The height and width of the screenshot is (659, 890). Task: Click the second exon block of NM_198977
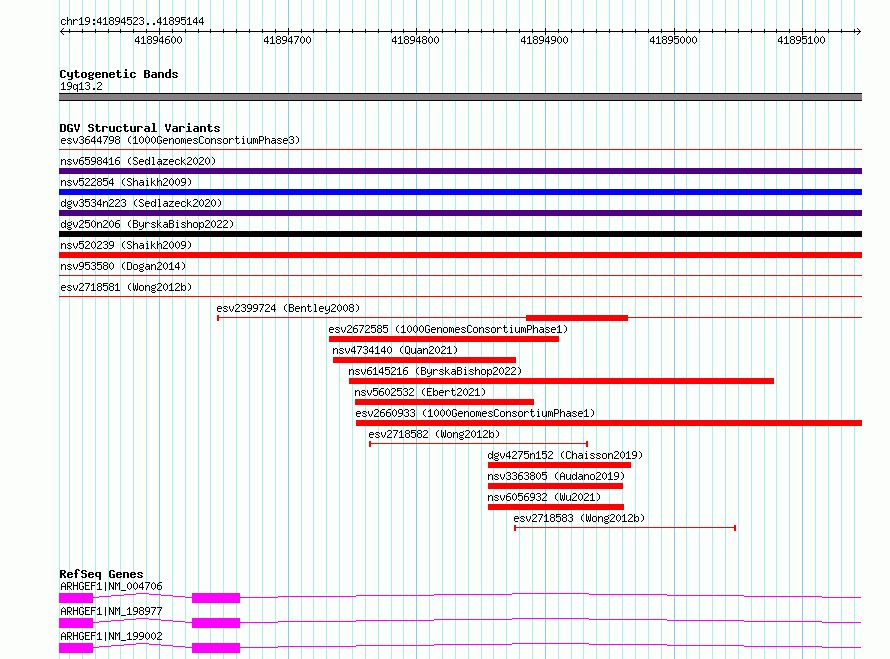[216, 623]
